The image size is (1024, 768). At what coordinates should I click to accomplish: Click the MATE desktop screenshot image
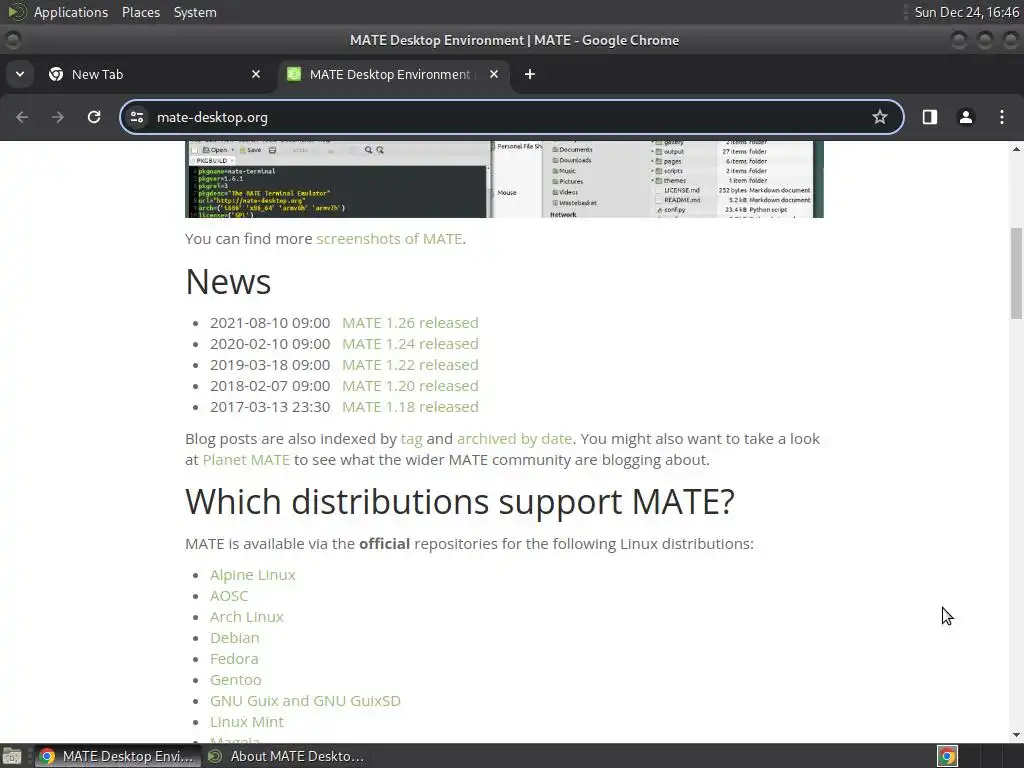click(504, 179)
